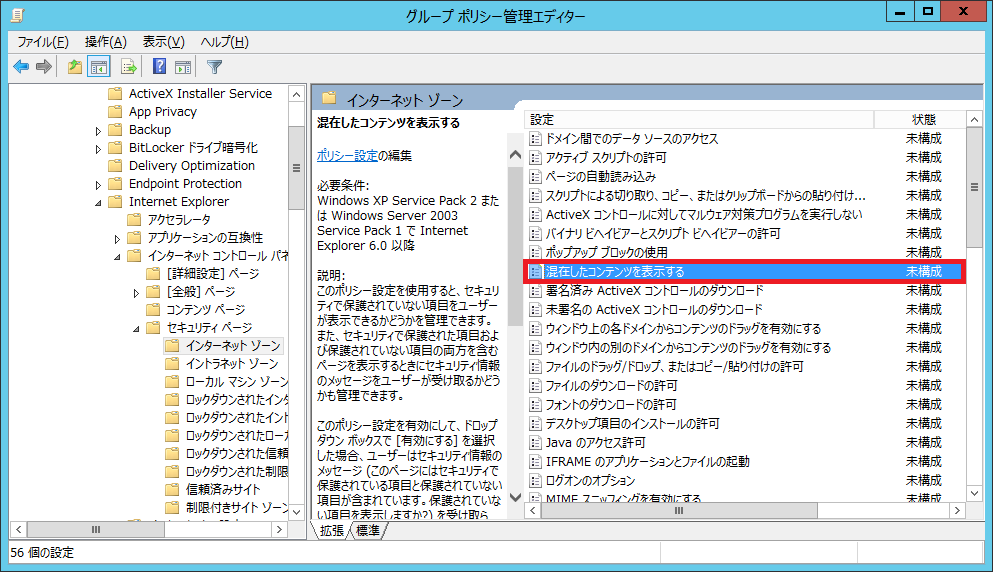Click the Filter funnel icon
This screenshot has height=572, width=993.
click(215, 67)
